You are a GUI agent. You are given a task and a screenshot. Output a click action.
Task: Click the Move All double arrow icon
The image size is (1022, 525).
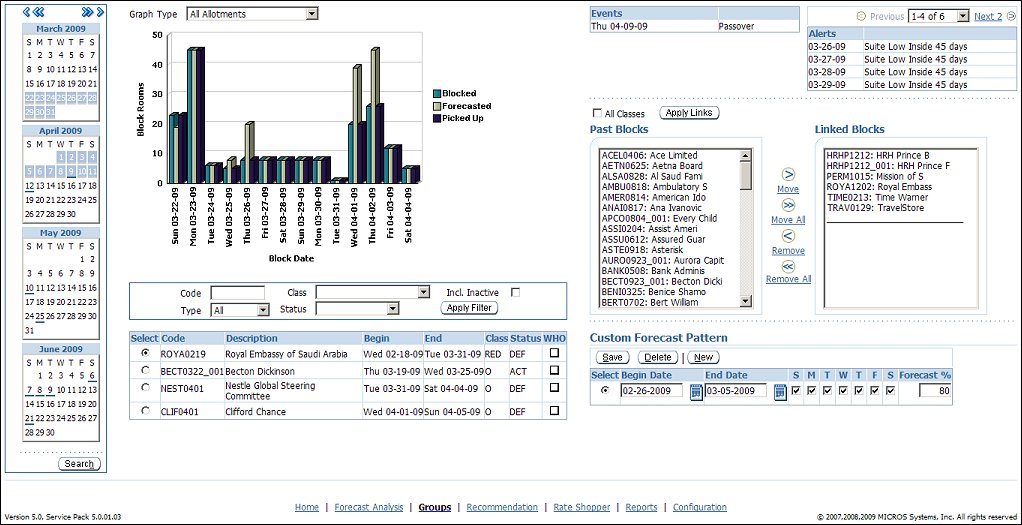pyautogui.click(x=788, y=205)
